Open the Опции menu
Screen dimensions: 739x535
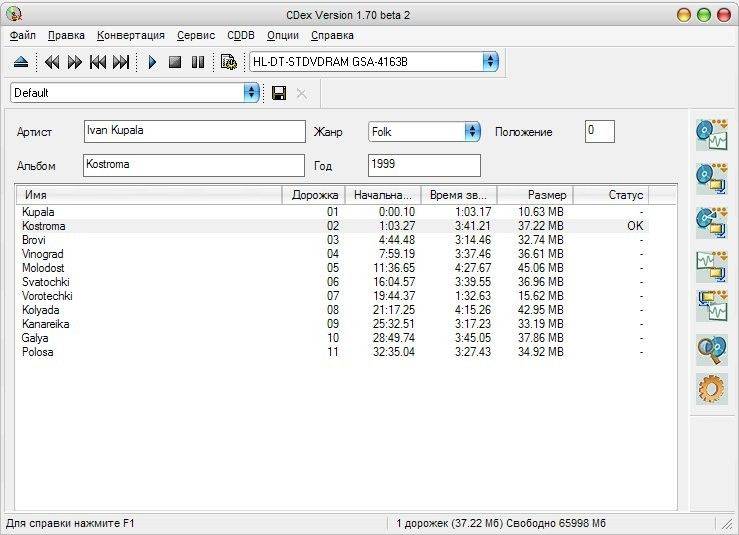(x=283, y=35)
